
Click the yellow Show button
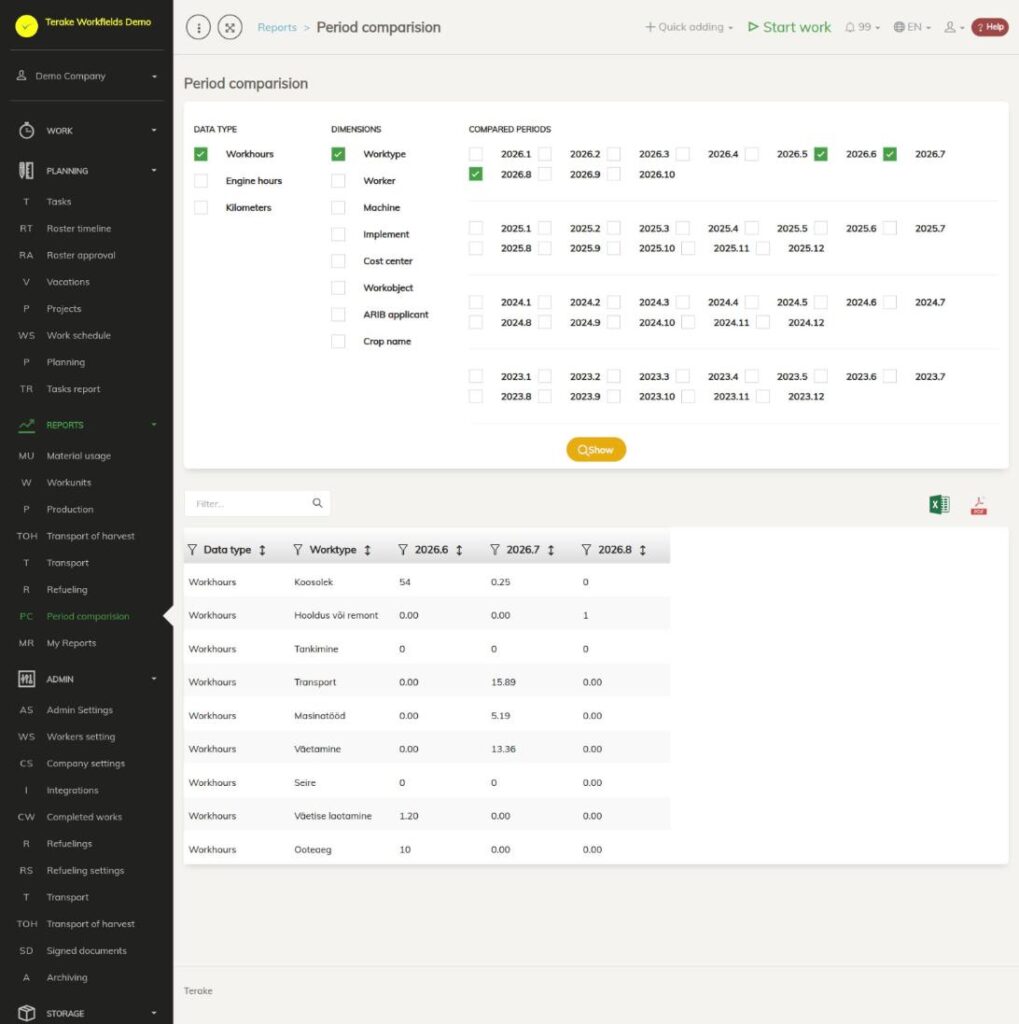click(x=596, y=449)
